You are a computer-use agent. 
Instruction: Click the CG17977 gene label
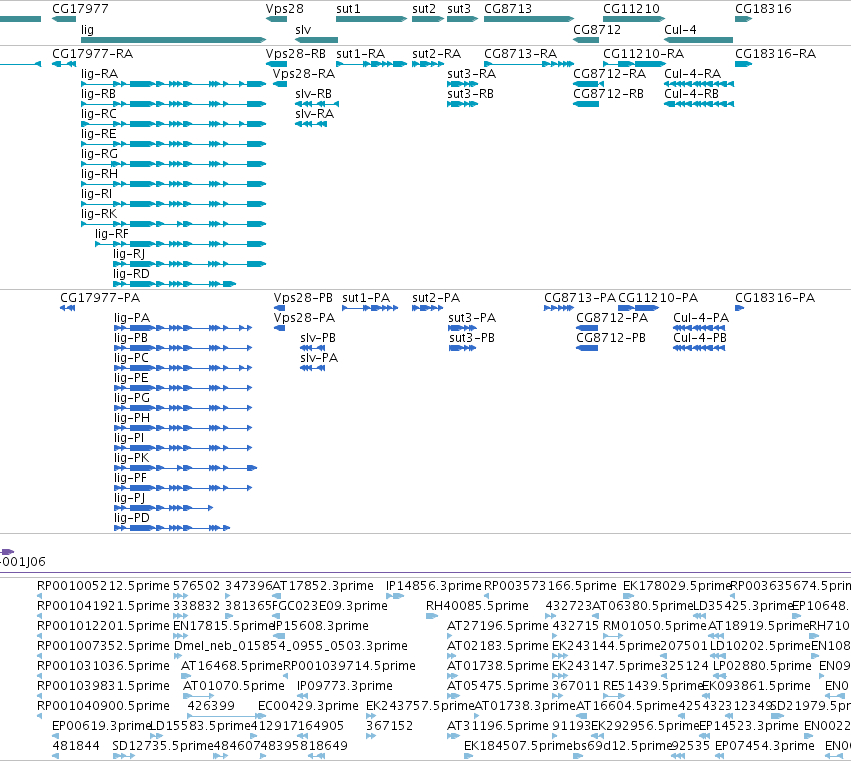click(80, 9)
